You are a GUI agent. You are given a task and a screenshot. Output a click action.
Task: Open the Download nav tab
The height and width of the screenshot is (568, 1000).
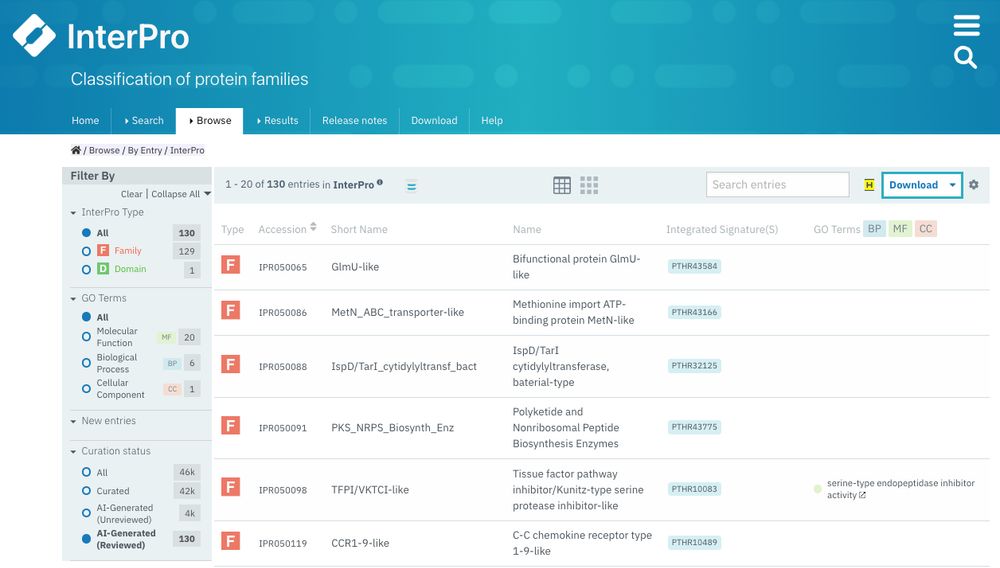[434, 120]
